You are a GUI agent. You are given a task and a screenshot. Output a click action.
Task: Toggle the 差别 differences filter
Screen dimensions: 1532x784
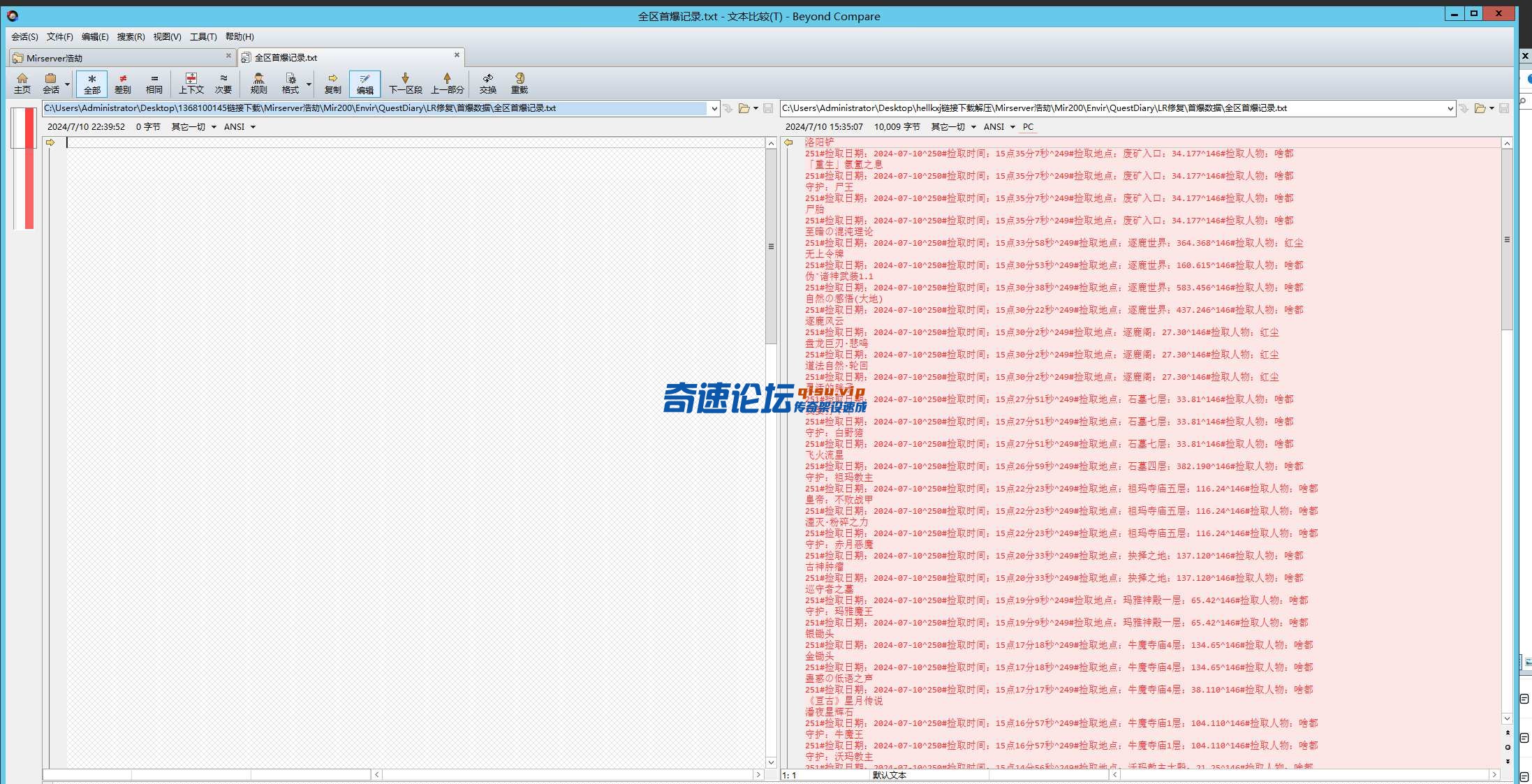pyautogui.click(x=123, y=83)
